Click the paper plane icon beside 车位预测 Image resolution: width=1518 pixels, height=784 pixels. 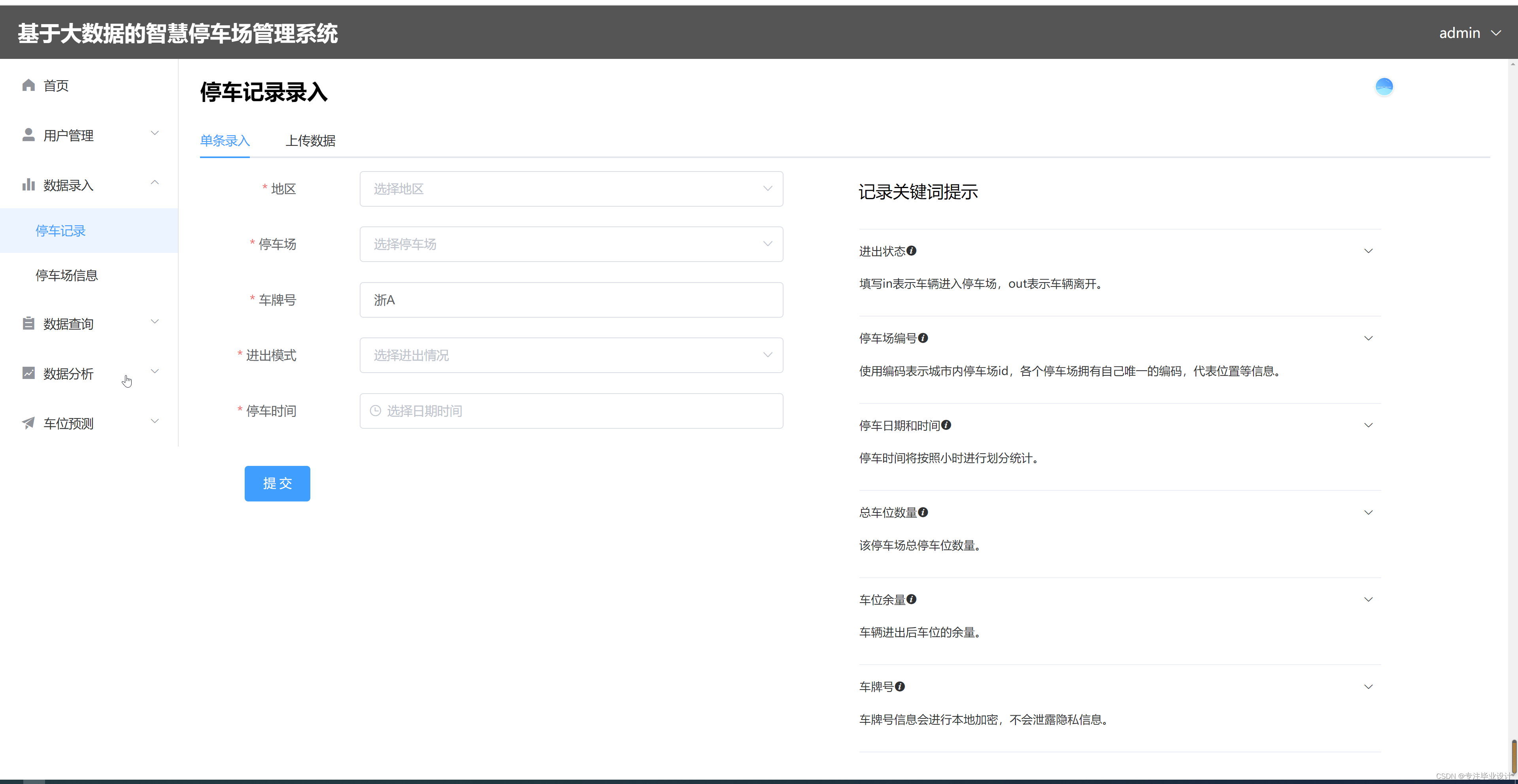pyautogui.click(x=28, y=423)
